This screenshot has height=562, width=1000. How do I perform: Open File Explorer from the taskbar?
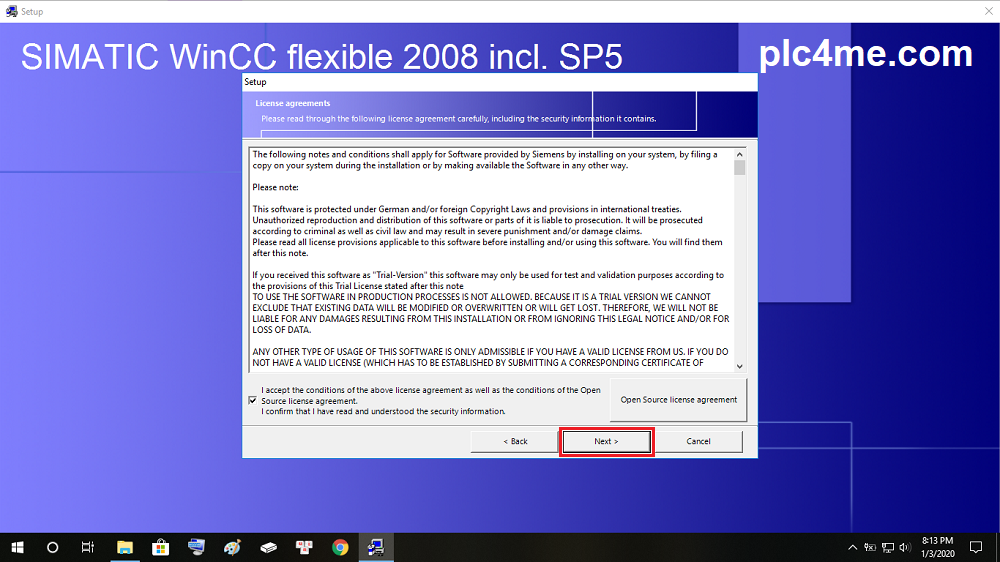(125, 547)
